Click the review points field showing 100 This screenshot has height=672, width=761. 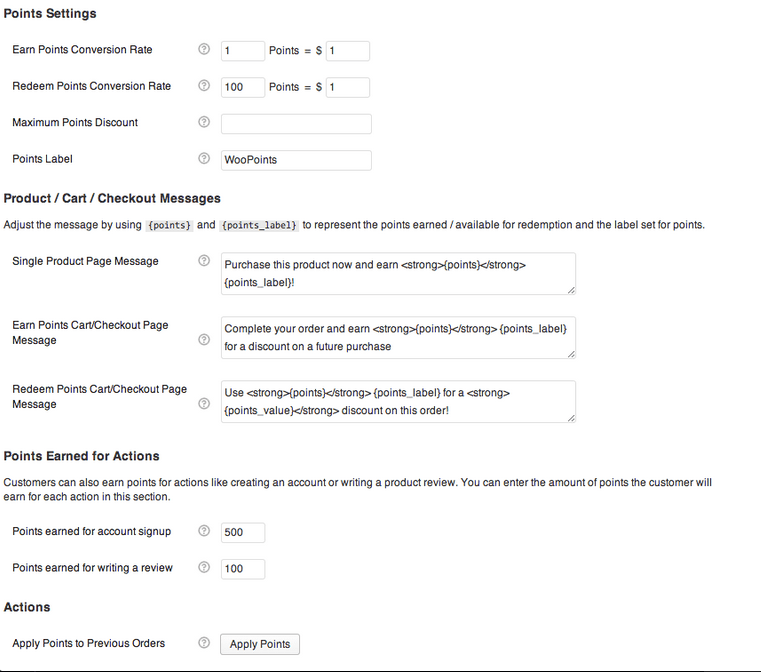point(243,568)
